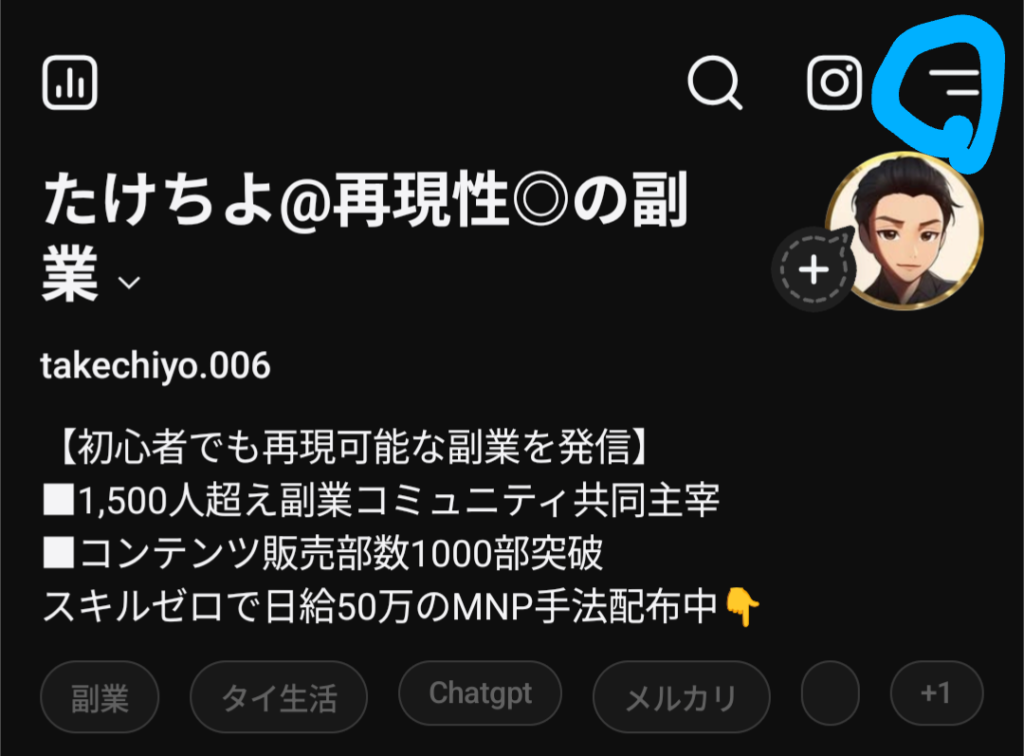Image resolution: width=1024 pixels, height=756 pixels.
Task: Tap the 1,500人超え副業コミュニティ bio line
Action: 381,501
